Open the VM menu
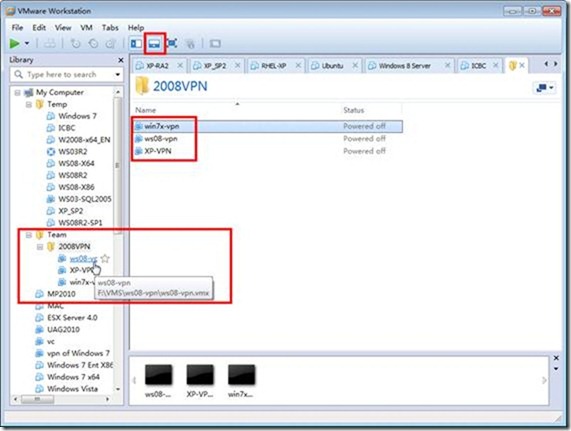 86,28
